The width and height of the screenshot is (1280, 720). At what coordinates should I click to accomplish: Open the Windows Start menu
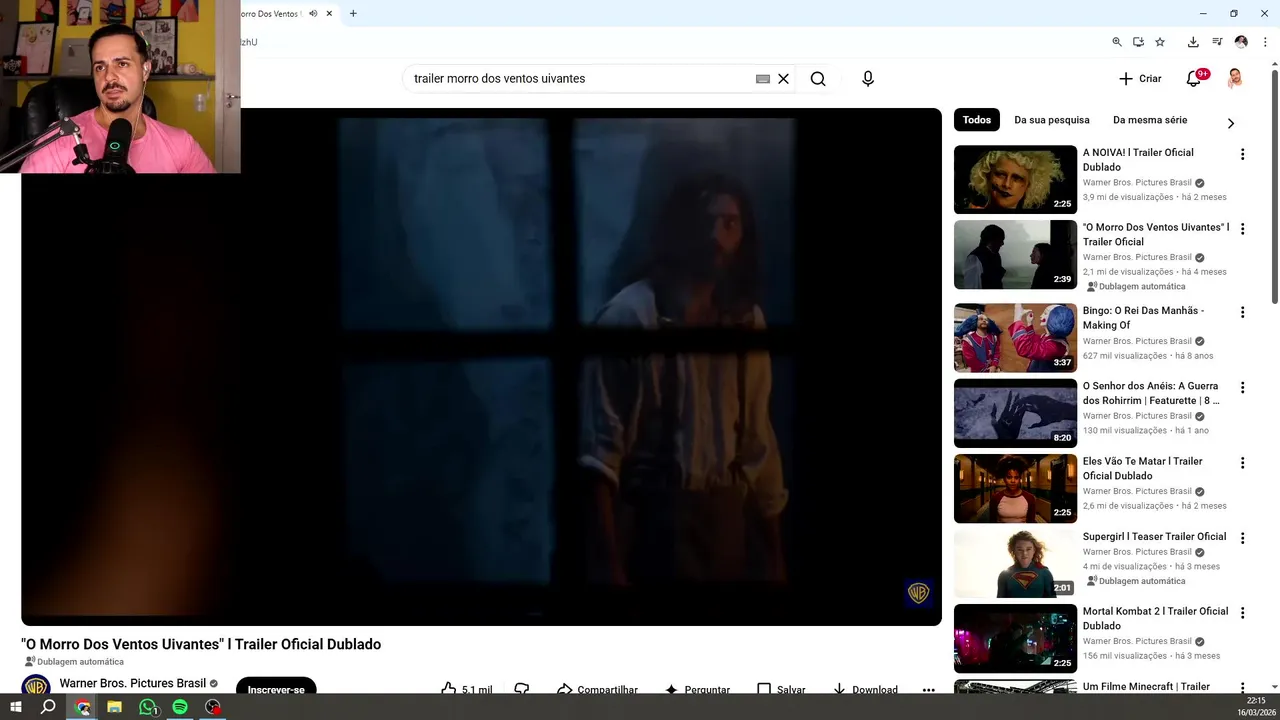16,707
